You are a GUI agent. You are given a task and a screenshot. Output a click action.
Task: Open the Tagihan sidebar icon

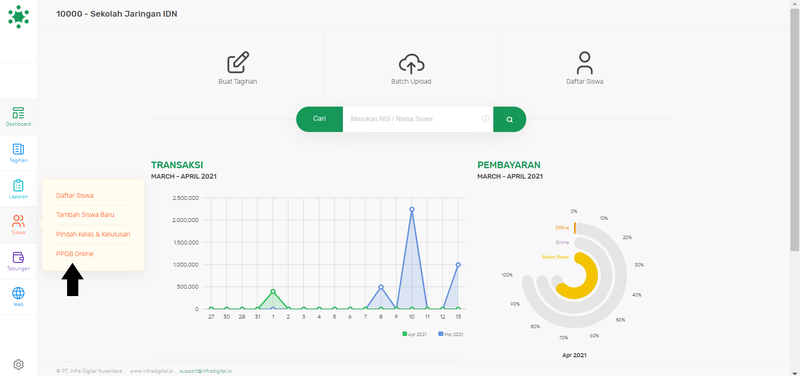18,149
